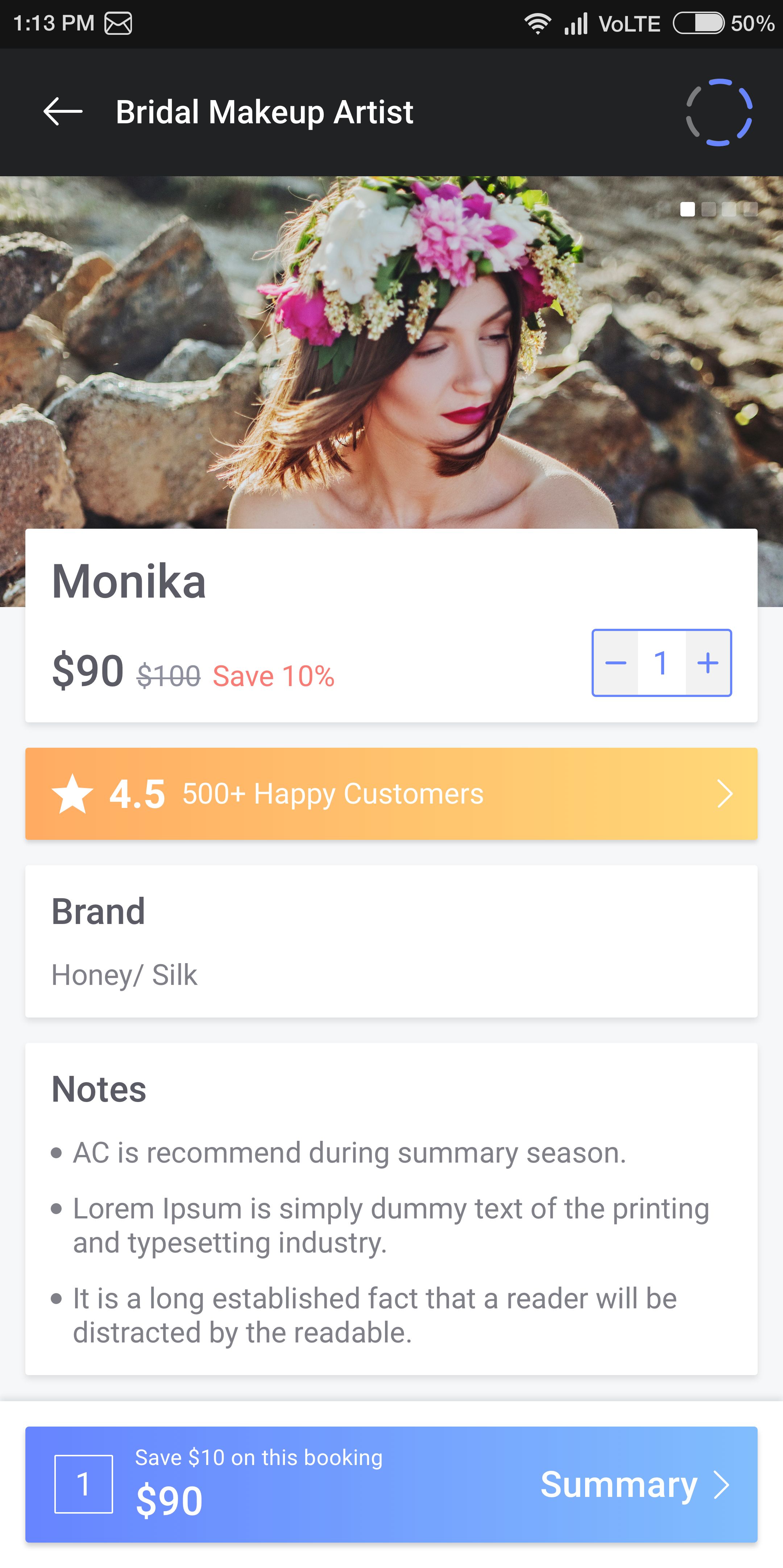
Task: Select the third image carousel dot
Action: (729, 209)
